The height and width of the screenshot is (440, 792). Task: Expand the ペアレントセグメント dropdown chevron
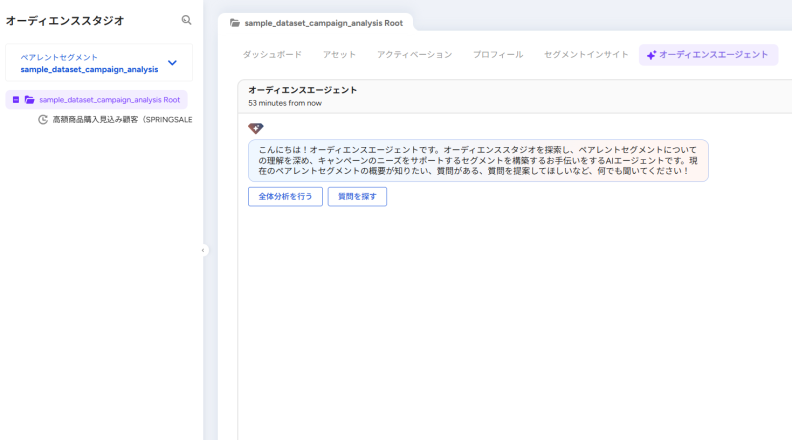point(172,63)
